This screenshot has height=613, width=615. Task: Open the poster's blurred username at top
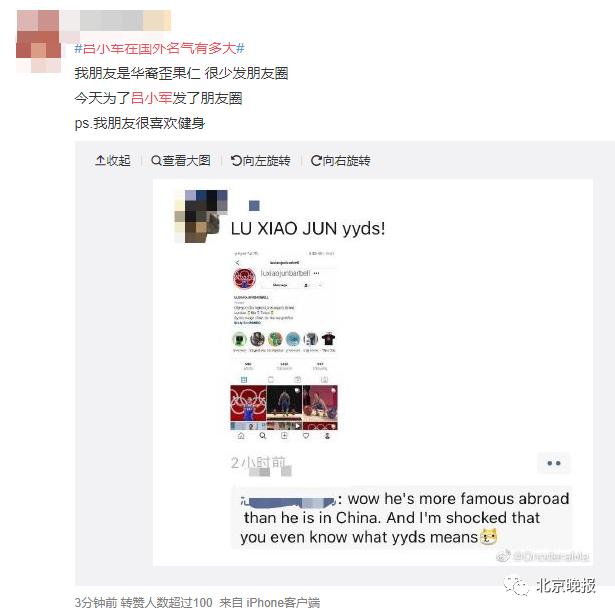point(125,20)
